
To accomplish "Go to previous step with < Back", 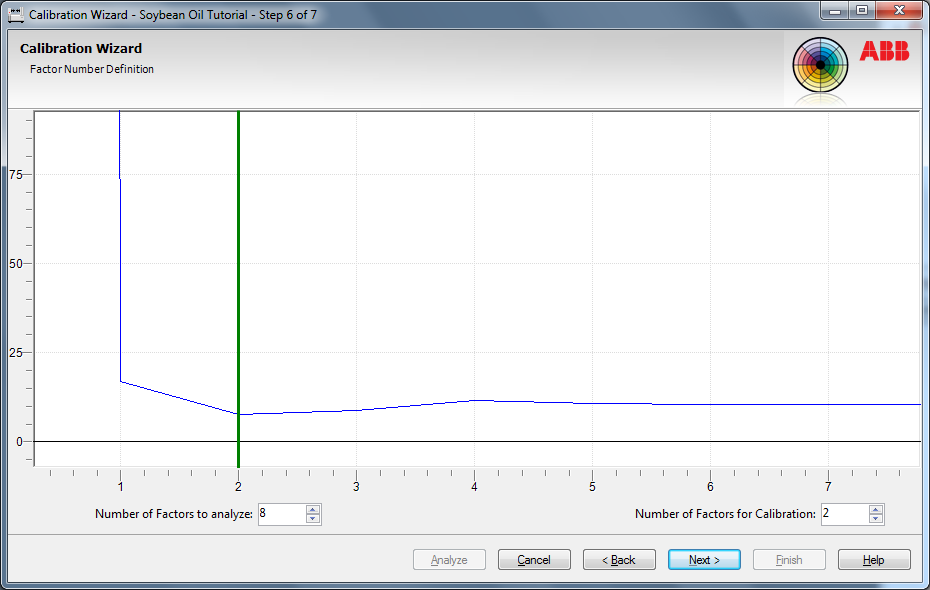I will coord(619,560).
